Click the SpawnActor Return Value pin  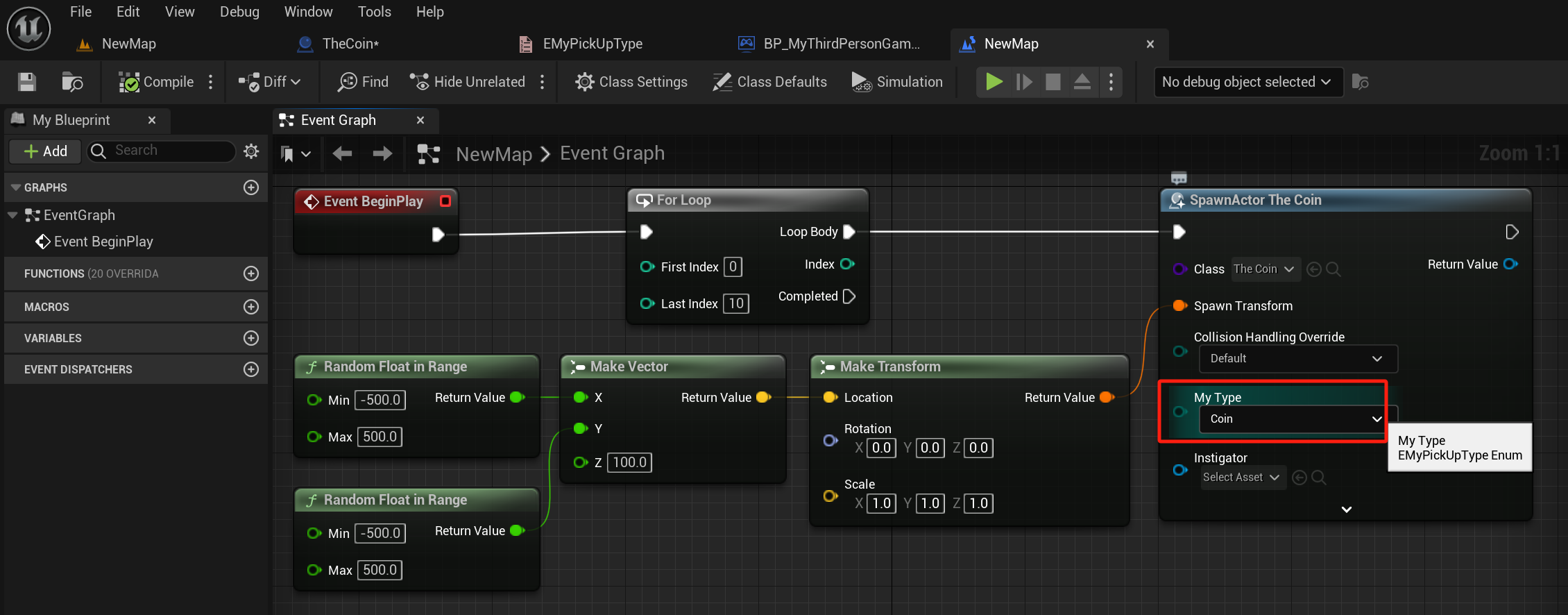click(x=1510, y=264)
